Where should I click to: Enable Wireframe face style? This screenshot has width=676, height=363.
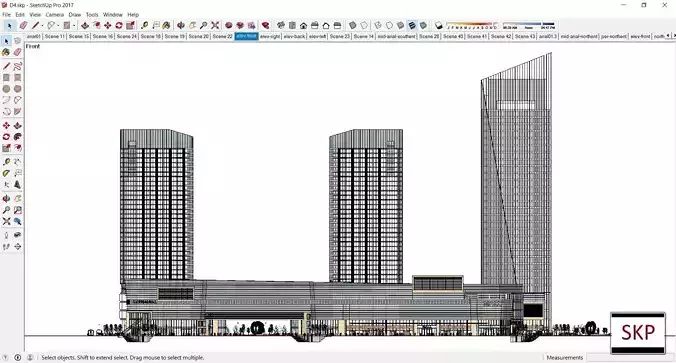(378, 25)
